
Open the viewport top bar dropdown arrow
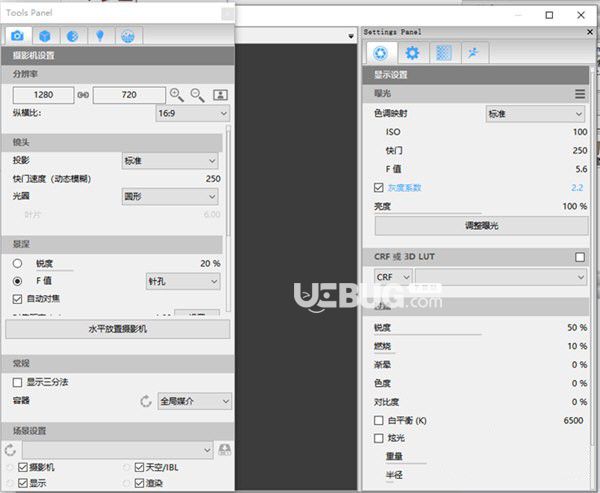point(351,36)
